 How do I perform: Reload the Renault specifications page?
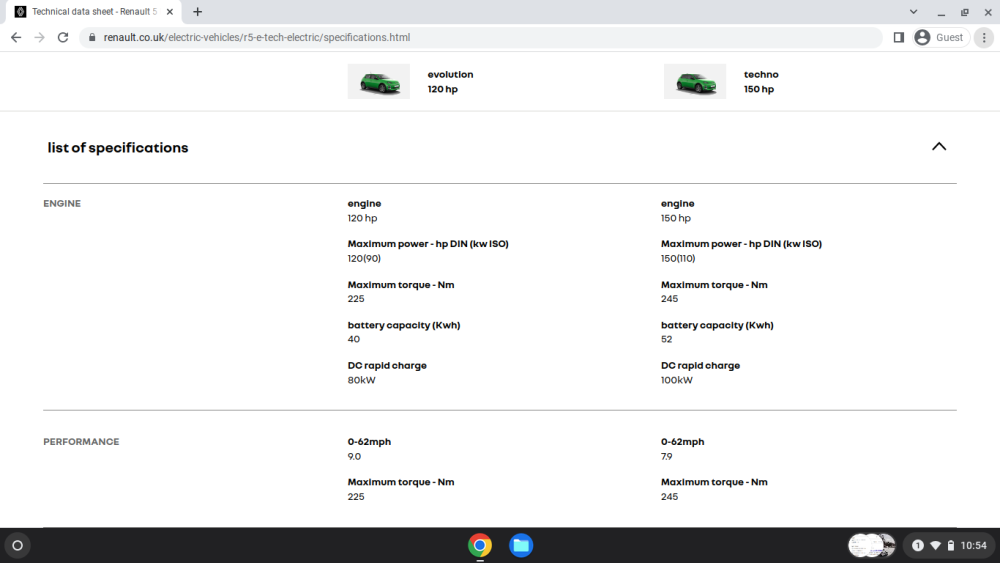click(62, 38)
